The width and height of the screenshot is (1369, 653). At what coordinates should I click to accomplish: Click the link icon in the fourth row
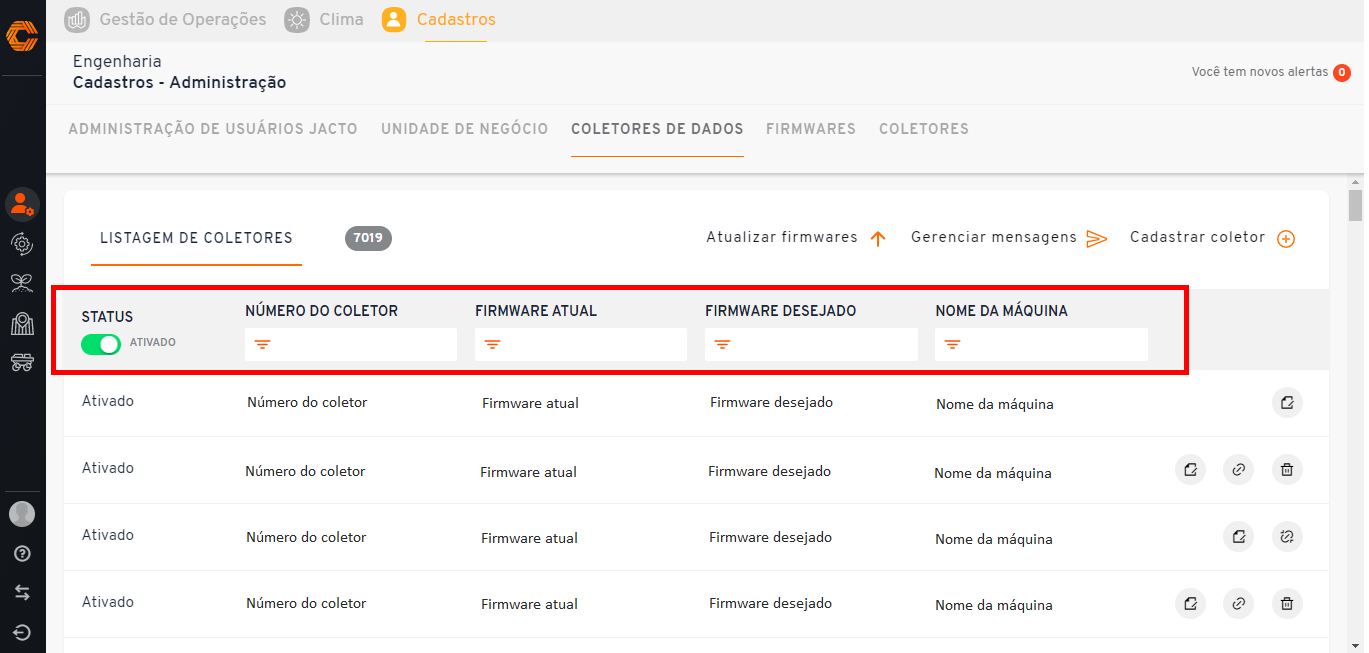1238,604
